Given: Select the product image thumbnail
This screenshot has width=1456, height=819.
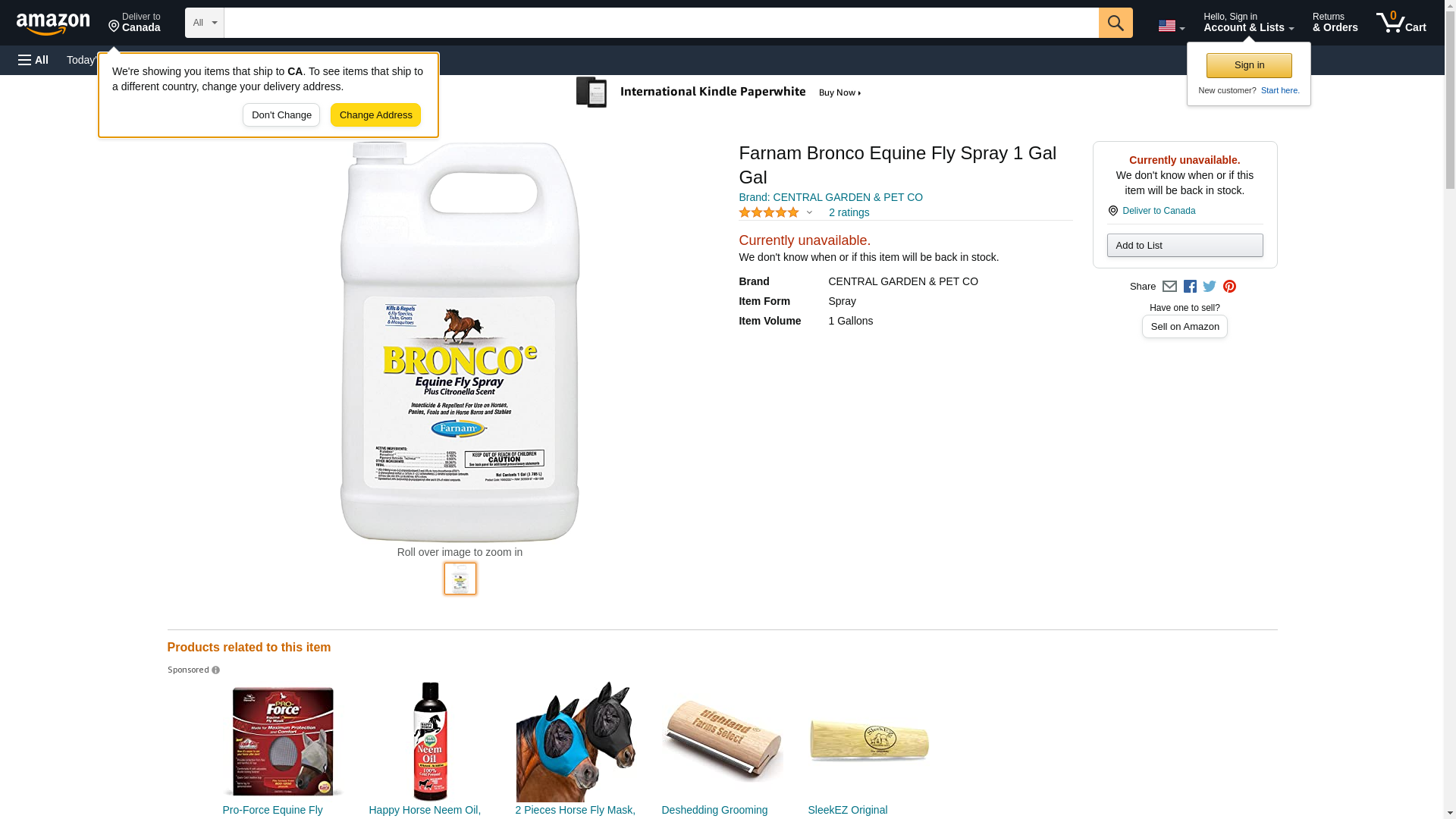Looking at the screenshot, I should pyautogui.click(x=460, y=579).
